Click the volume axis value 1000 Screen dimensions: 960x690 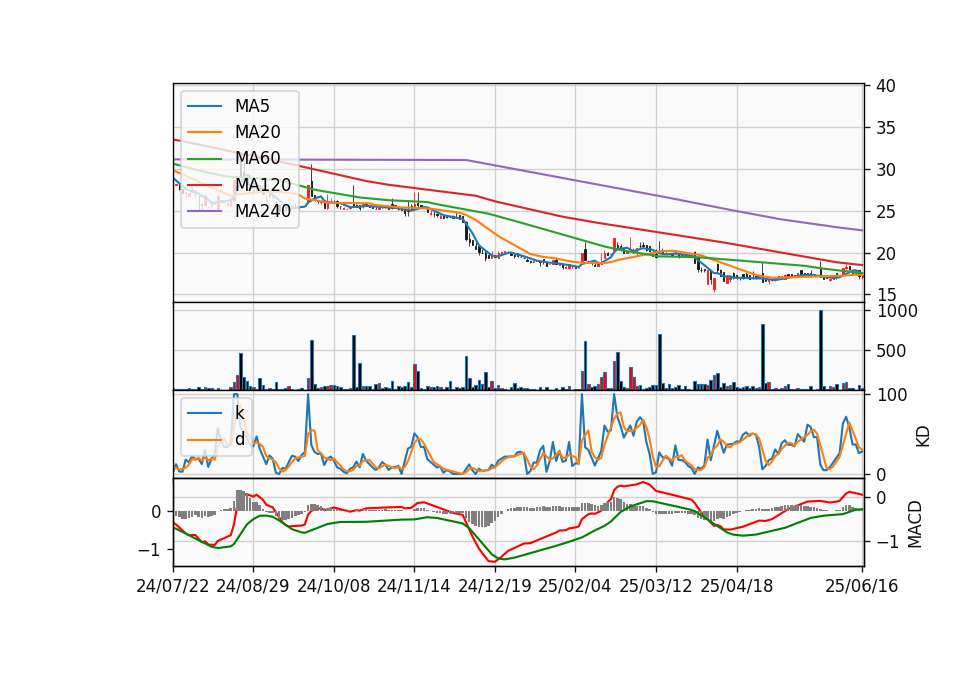pos(897,311)
